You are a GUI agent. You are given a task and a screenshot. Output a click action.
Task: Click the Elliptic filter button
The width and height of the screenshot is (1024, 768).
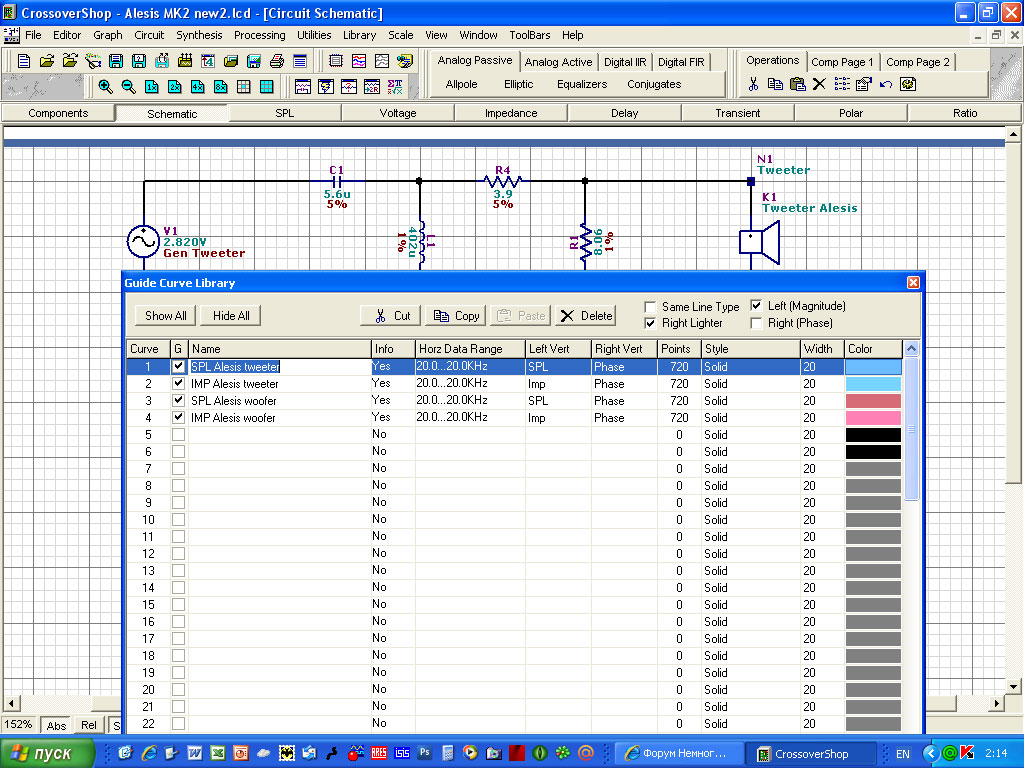[x=519, y=84]
